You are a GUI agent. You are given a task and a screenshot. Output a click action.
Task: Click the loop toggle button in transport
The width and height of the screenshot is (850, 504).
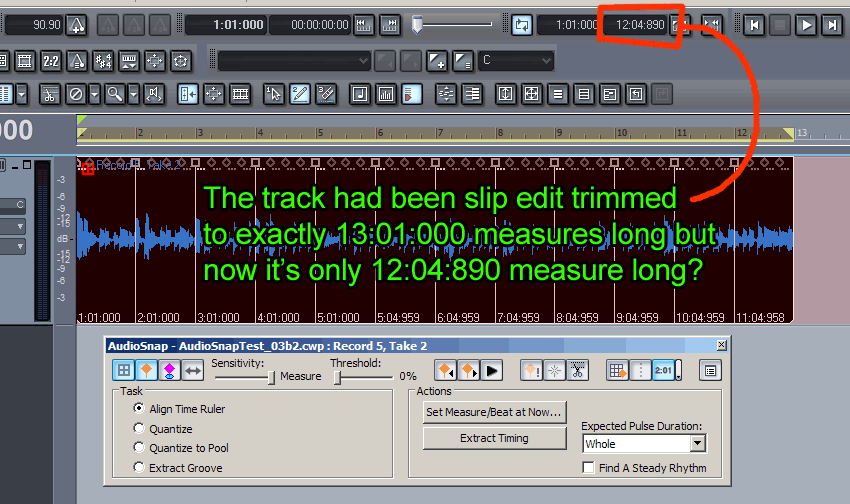click(521, 25)
